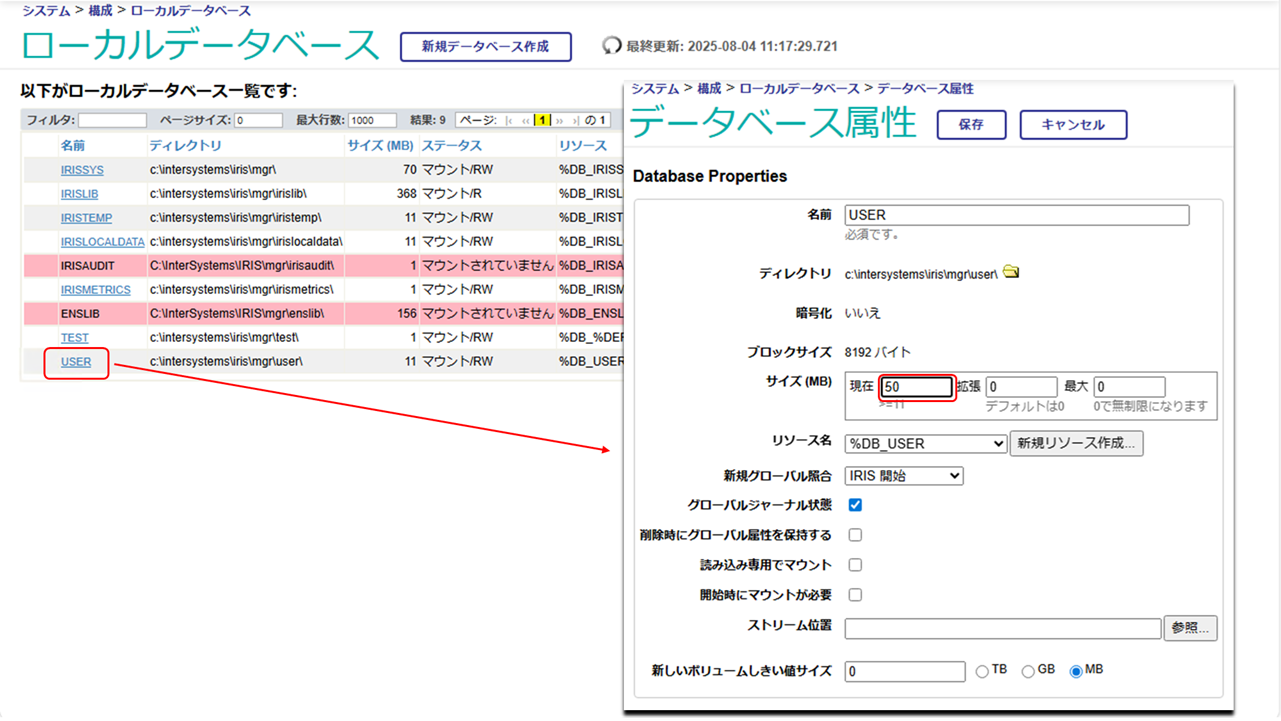Image resolution: width=1281 pixels, height=721 pixels.
Task: Click the previous page arrow in pager
Action: click(x=526, y=120)
